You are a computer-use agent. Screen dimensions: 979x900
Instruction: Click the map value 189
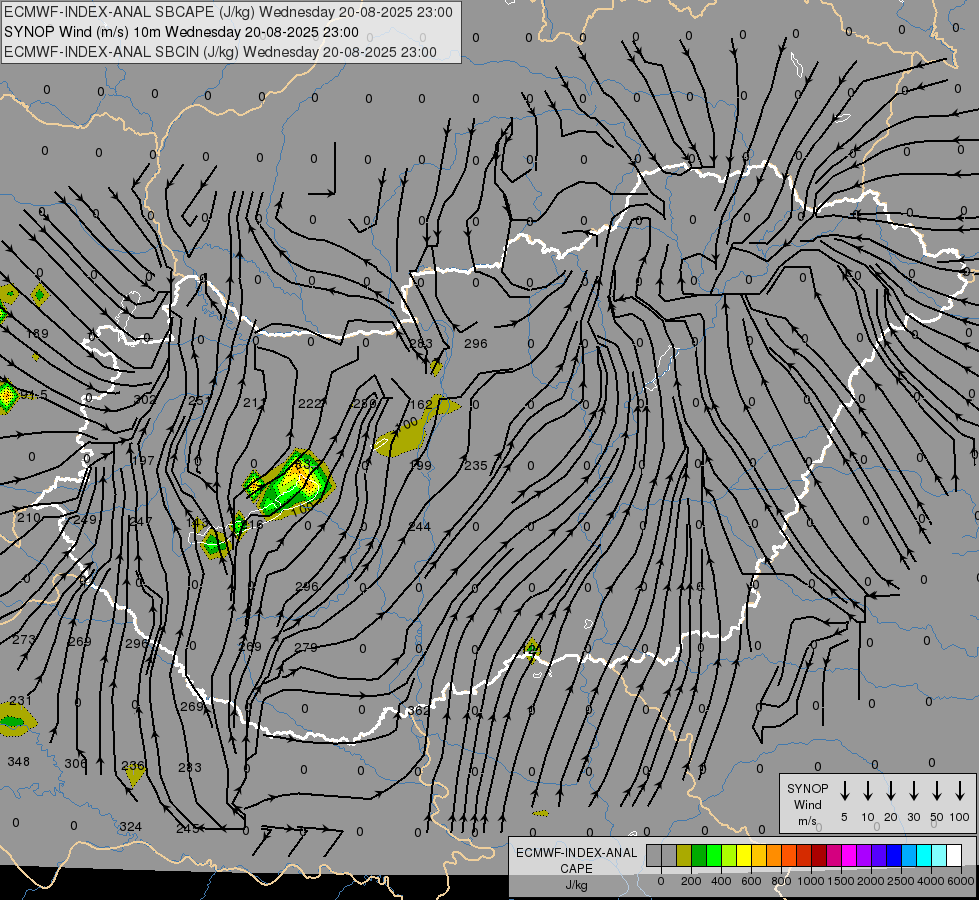pos(37,334)
